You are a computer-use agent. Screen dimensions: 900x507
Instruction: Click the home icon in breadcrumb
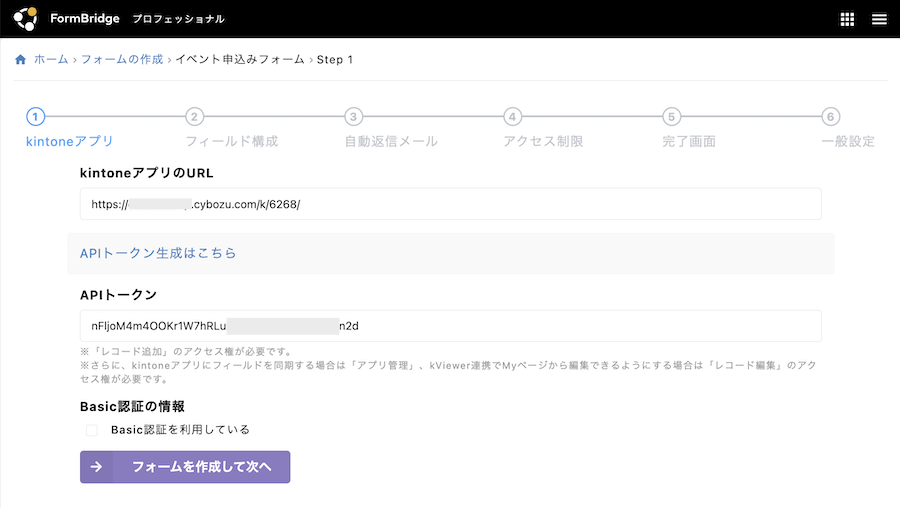20,60
